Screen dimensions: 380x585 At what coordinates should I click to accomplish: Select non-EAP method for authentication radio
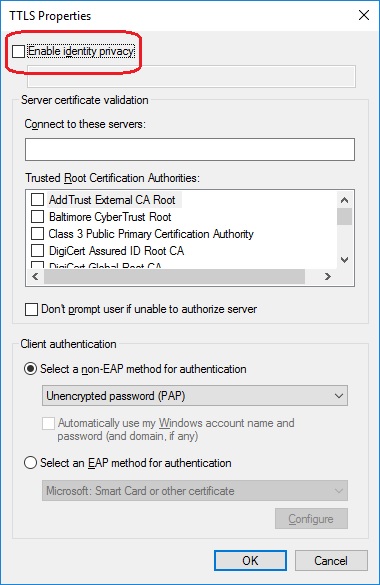click(x=30, y=369)
